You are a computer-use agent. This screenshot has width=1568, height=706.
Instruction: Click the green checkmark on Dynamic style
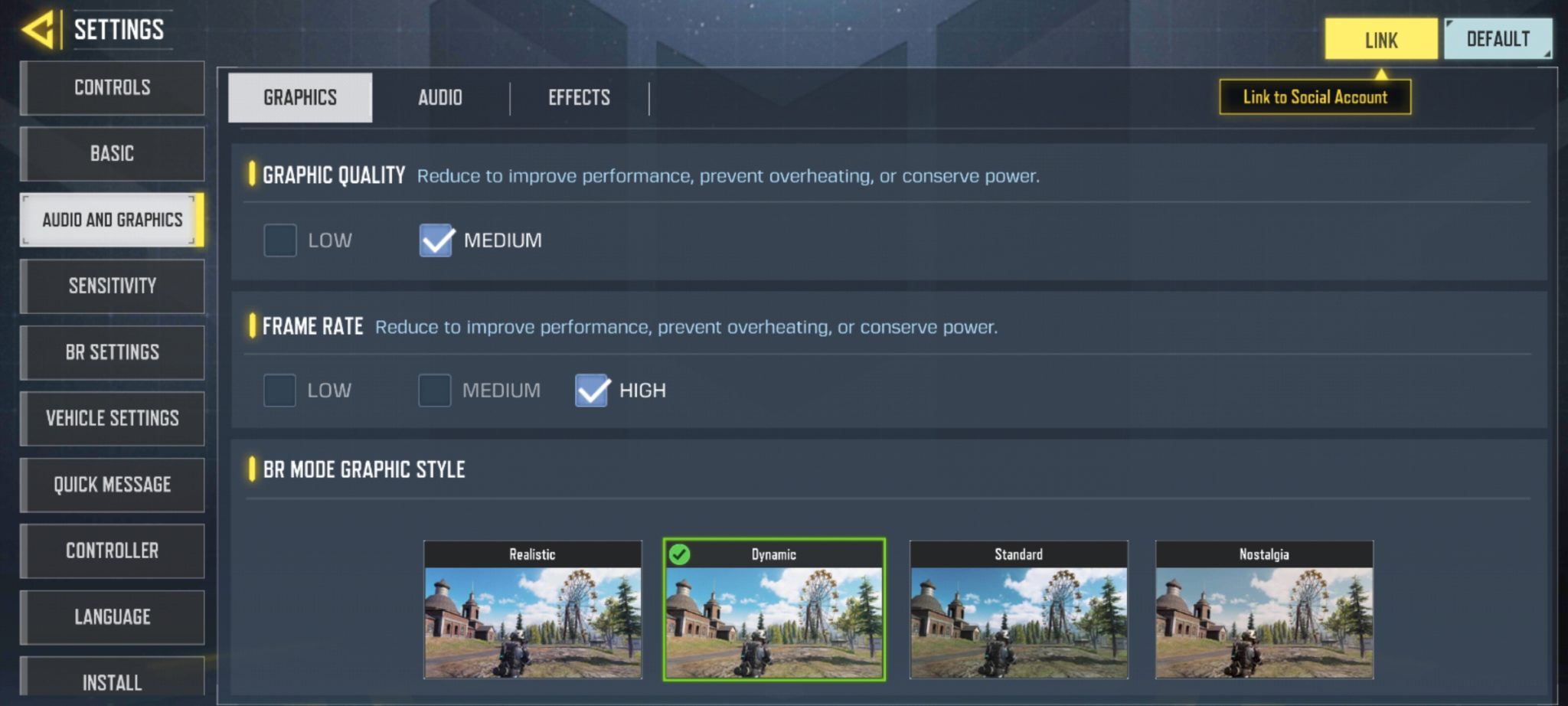coord(679,554)
